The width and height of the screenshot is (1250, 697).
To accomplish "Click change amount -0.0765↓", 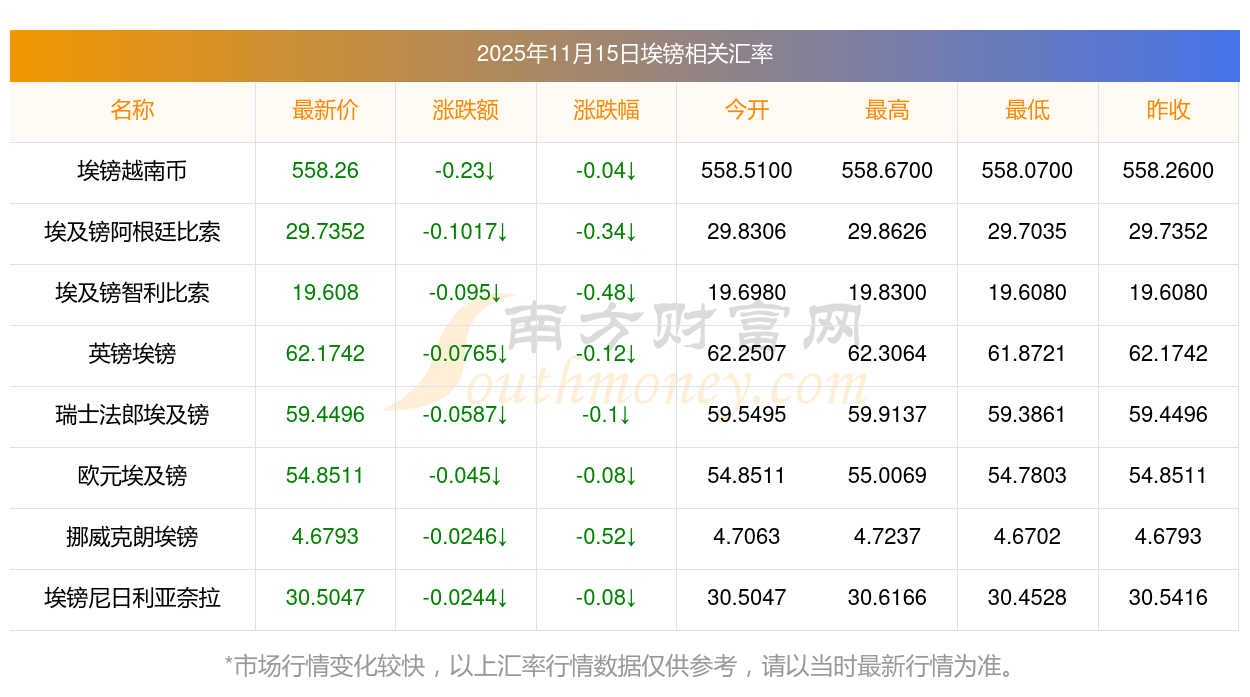I will [x=466, y=354].
